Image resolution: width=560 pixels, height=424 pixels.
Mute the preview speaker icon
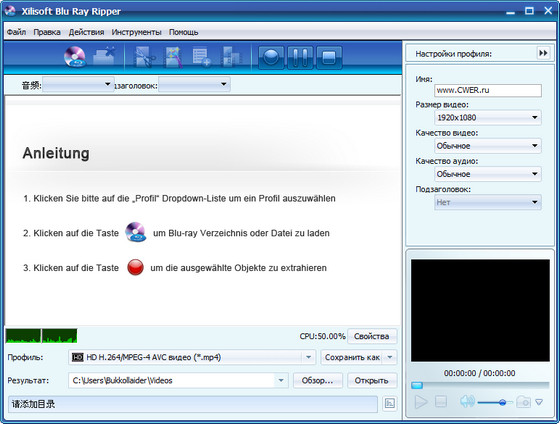pyautogui.click(x=467, y=402)
